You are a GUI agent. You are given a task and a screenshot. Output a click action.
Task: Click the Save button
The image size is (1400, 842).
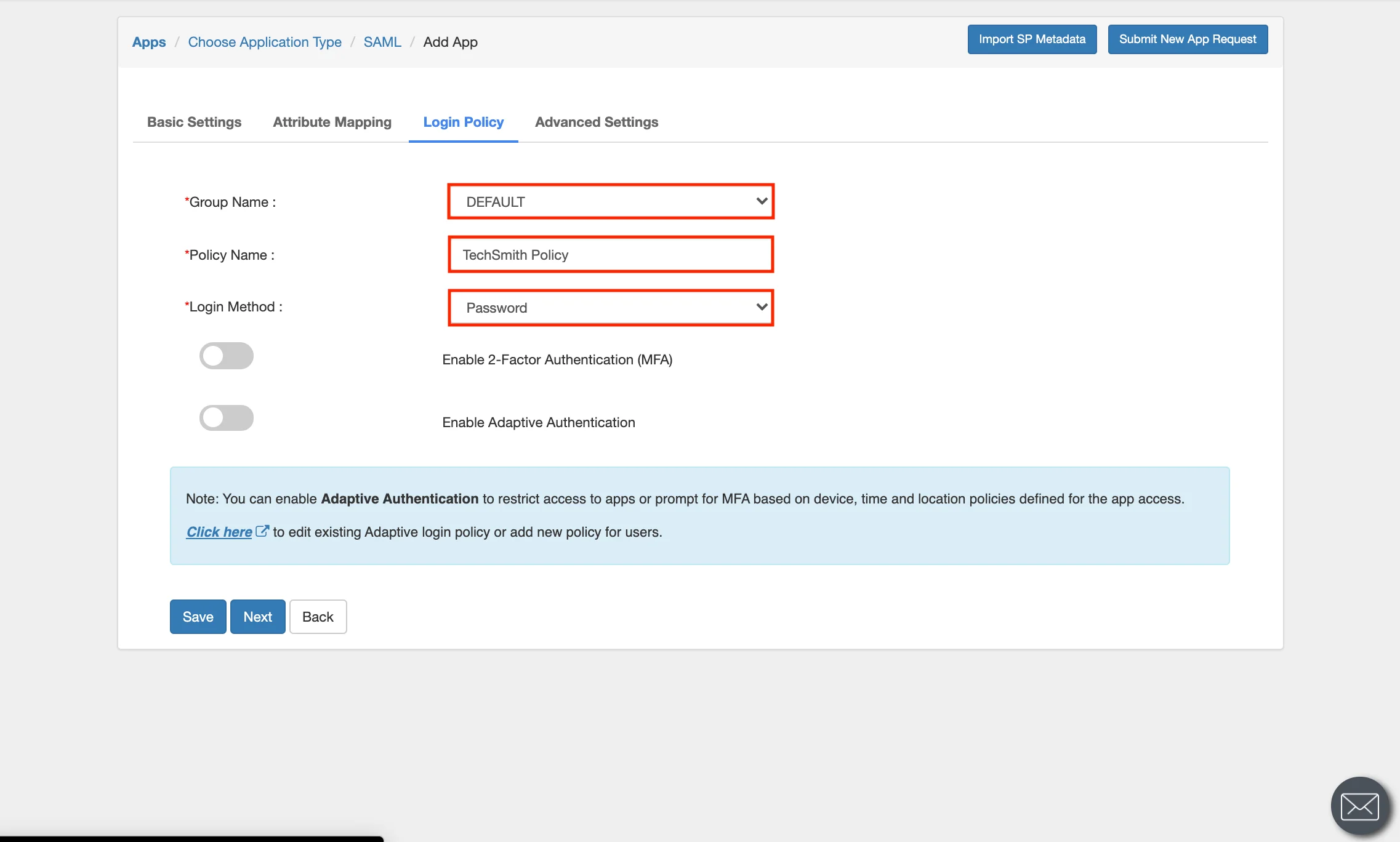pyautogui.click(x=197, y=616)
